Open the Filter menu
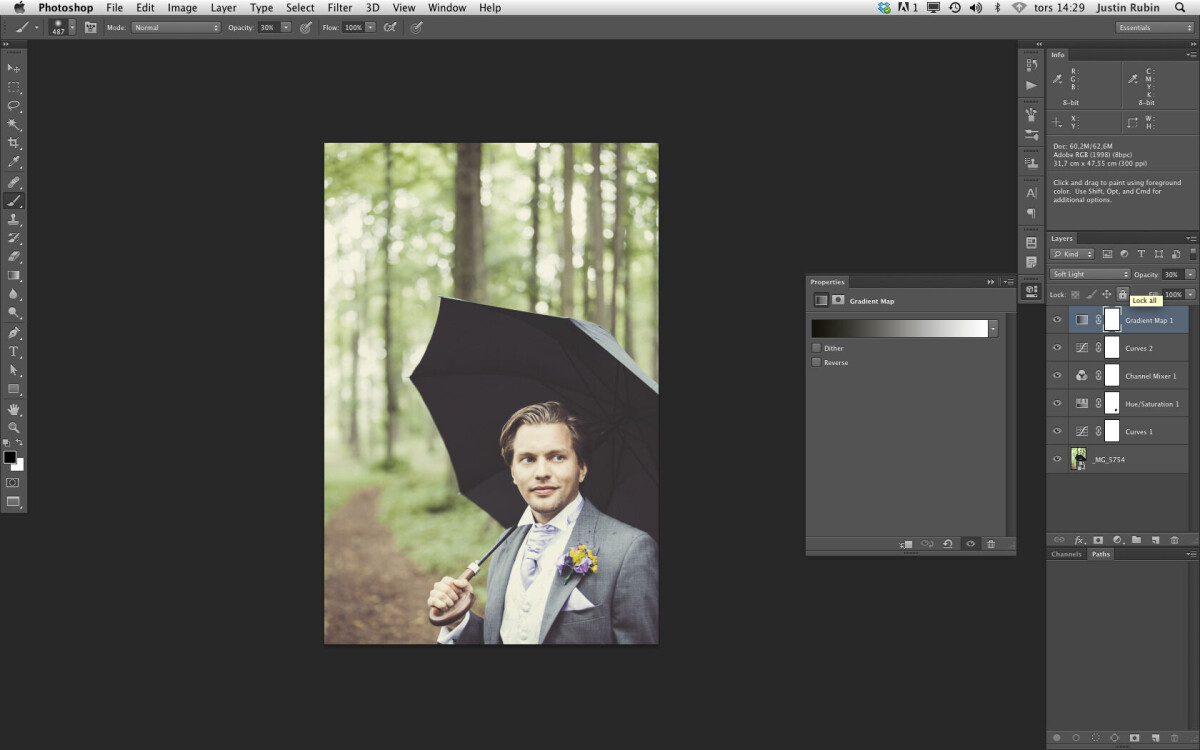Screen dimensions: 1200x750 pos(340,8)
